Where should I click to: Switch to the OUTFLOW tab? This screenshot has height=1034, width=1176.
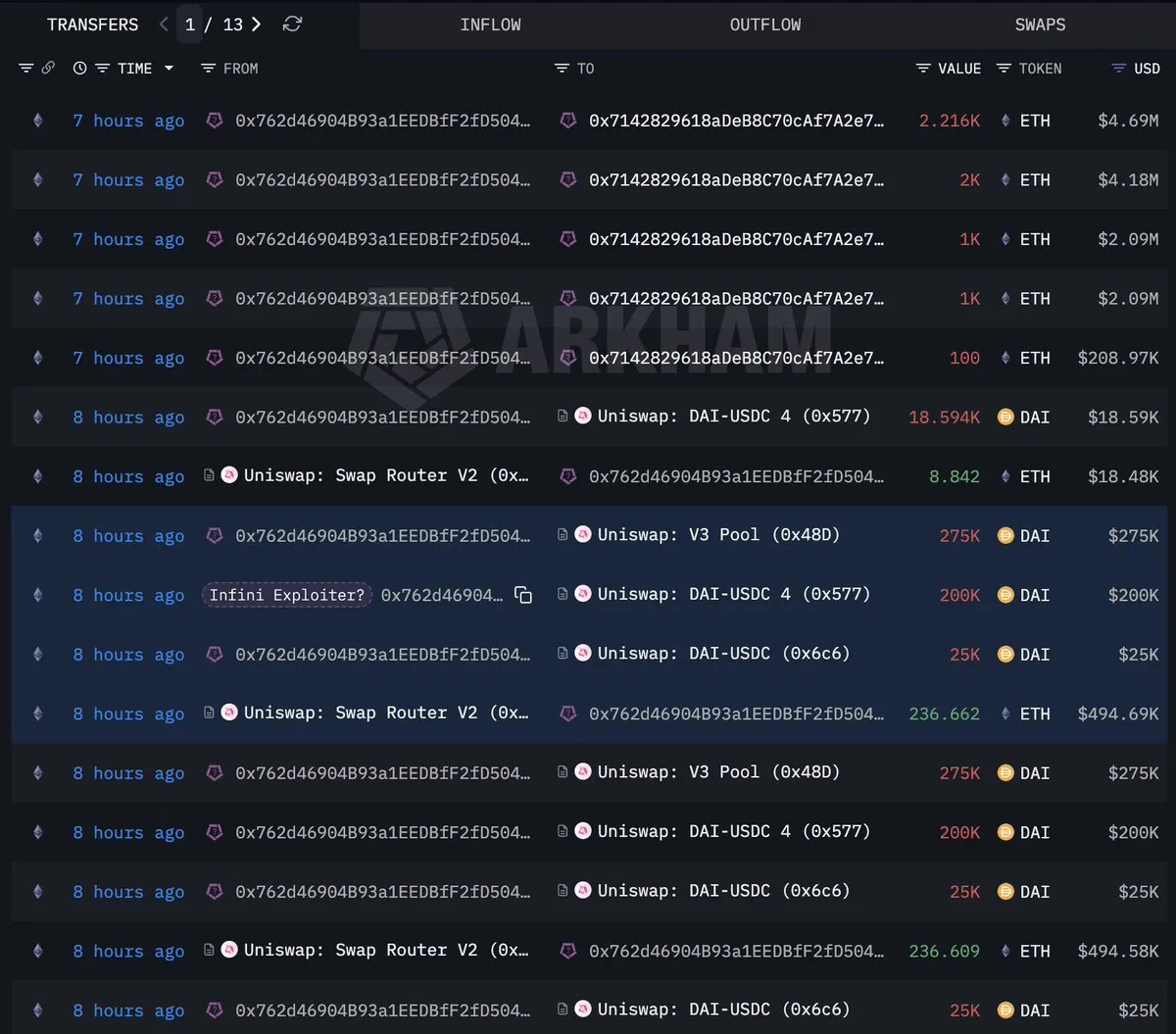(764, 25)
